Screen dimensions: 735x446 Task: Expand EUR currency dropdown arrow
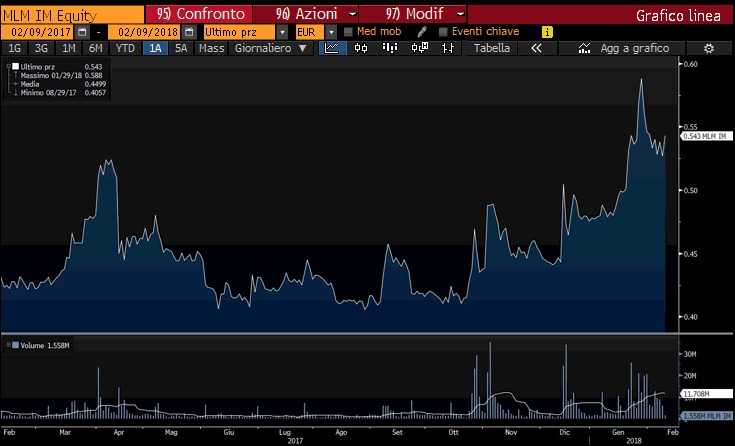tap(331, 32)
